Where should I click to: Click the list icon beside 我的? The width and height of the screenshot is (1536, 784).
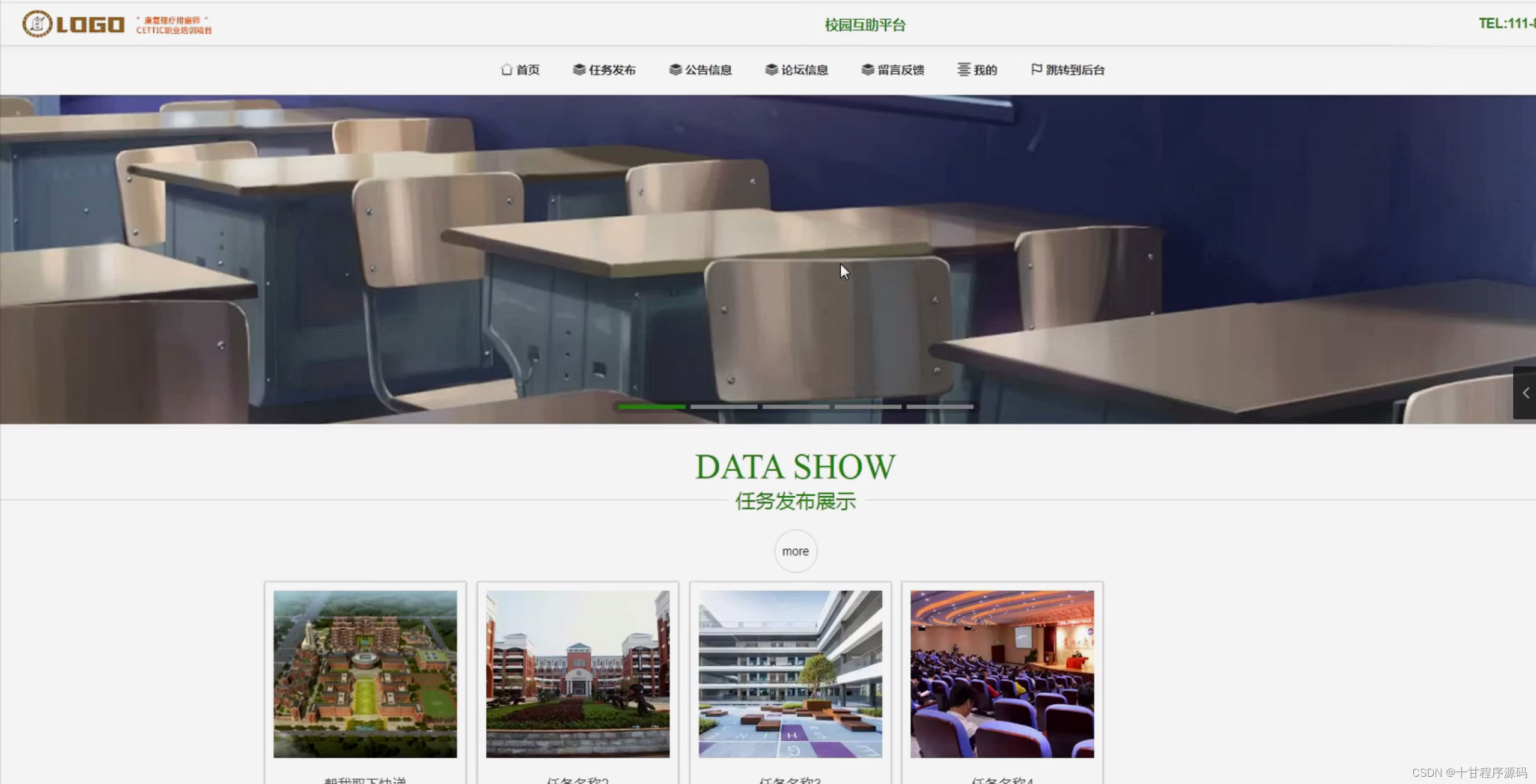963,70
